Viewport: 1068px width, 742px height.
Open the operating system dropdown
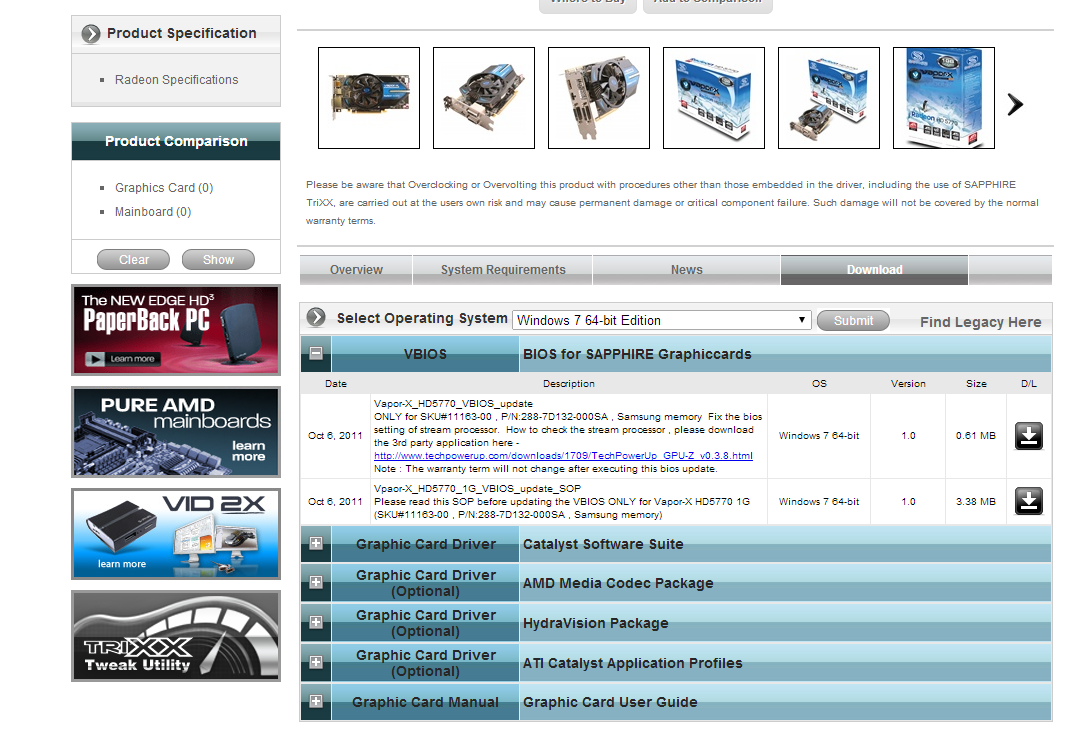point(661,320)
